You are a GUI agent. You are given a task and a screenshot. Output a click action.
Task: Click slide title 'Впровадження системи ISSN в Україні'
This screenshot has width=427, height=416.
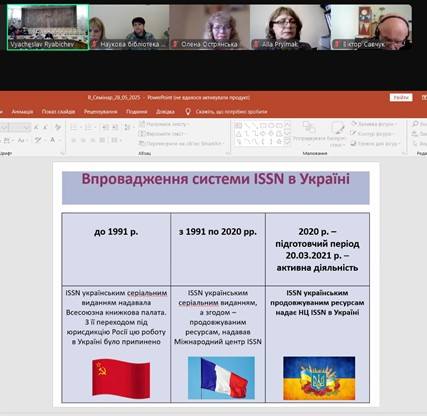pyautogui.click(x=216, y=179)
